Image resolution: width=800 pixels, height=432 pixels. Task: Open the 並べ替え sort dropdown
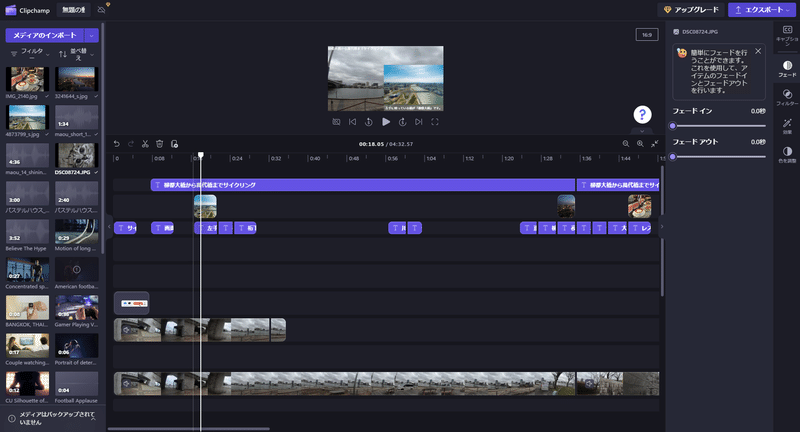tap(77, 54)
